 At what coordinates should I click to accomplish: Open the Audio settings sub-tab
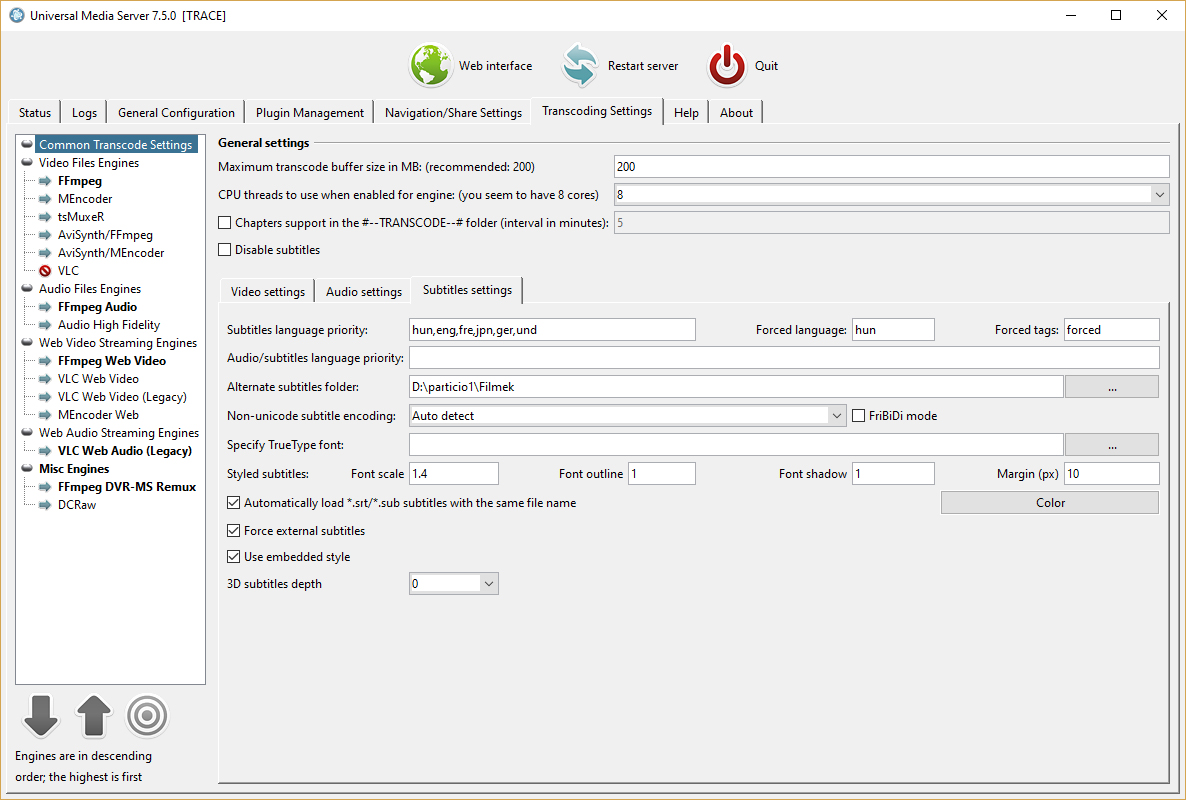tap(364, 292)
